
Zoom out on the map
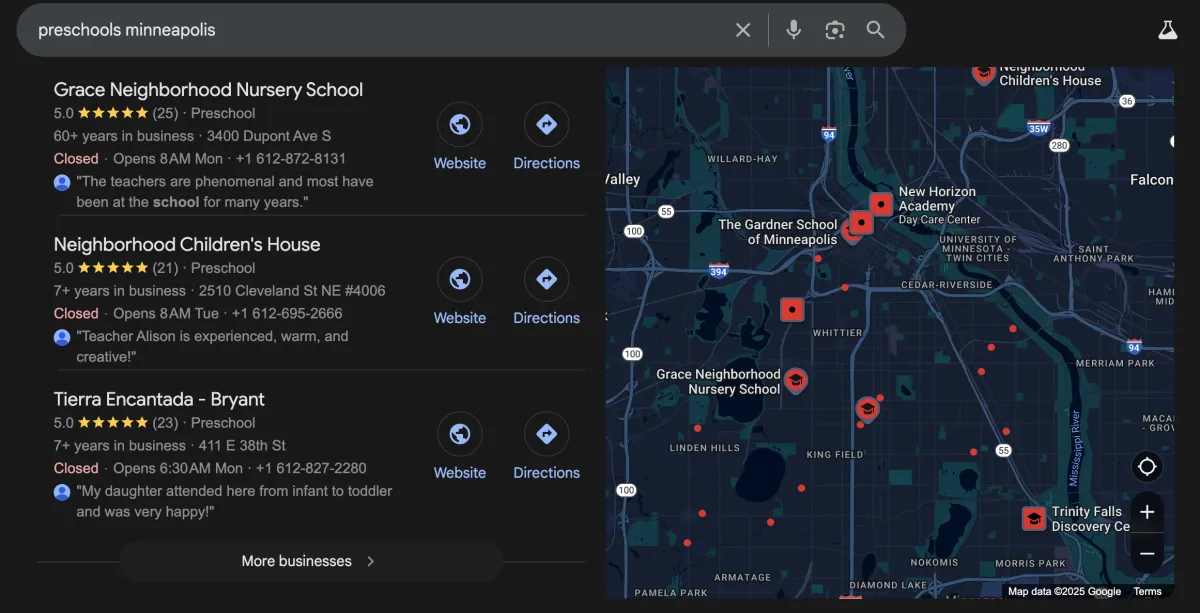click(x=1147, y=553)
